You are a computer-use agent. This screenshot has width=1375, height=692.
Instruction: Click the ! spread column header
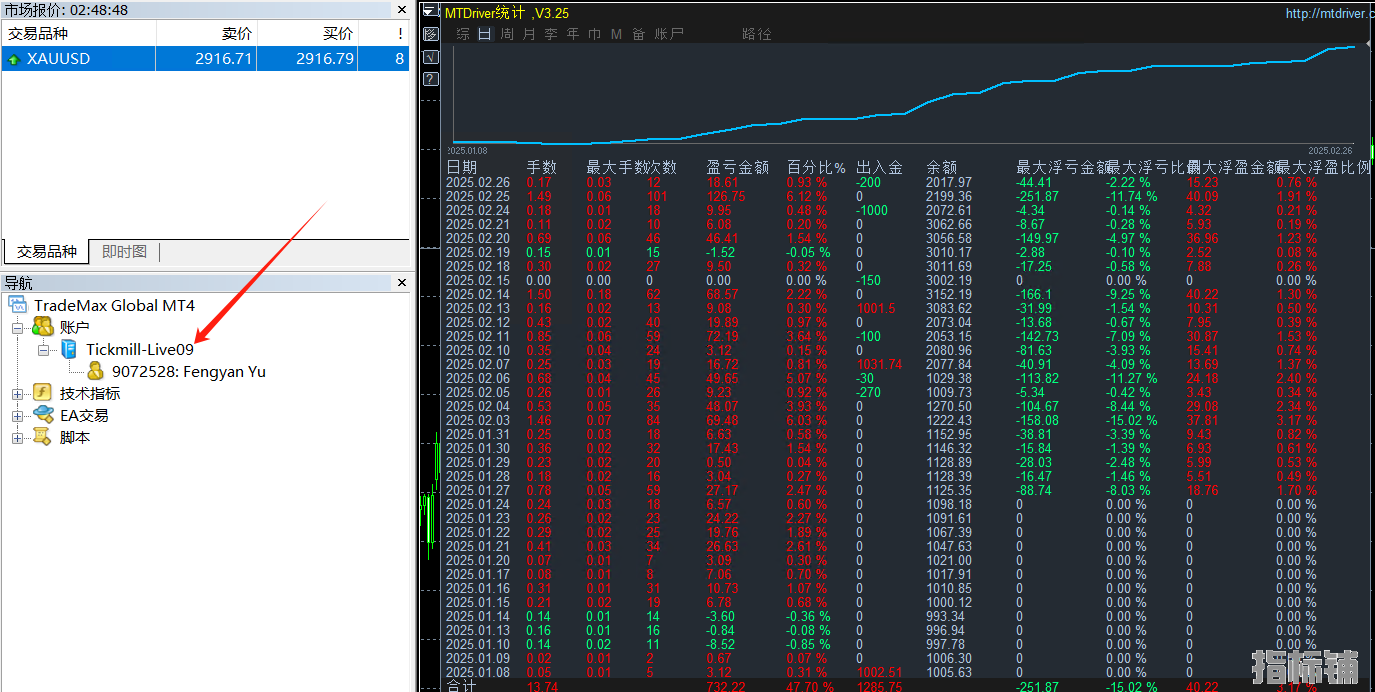pos(384,33)
